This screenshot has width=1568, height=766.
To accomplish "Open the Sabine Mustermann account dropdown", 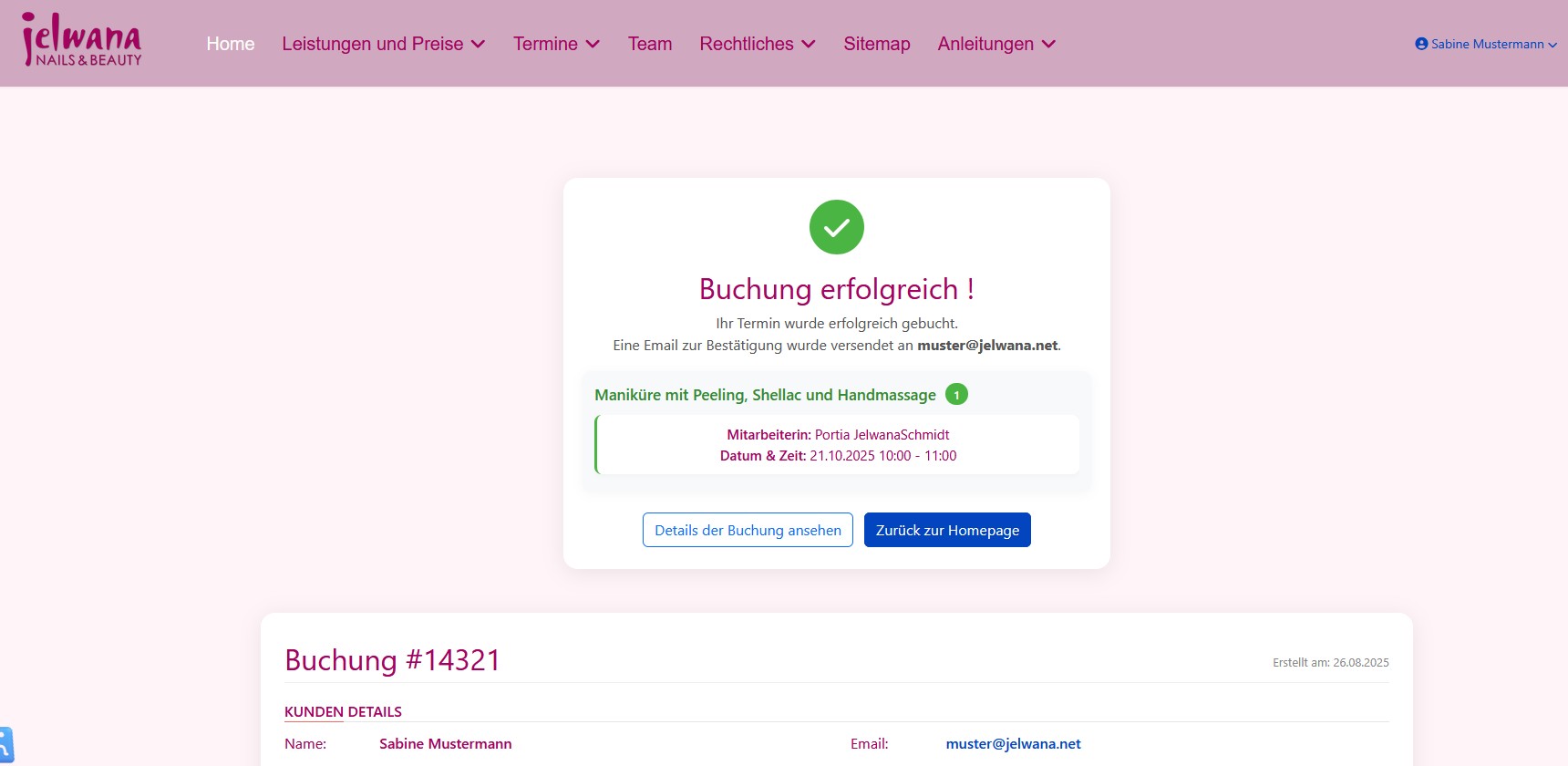I will [x=1486, y=44].
